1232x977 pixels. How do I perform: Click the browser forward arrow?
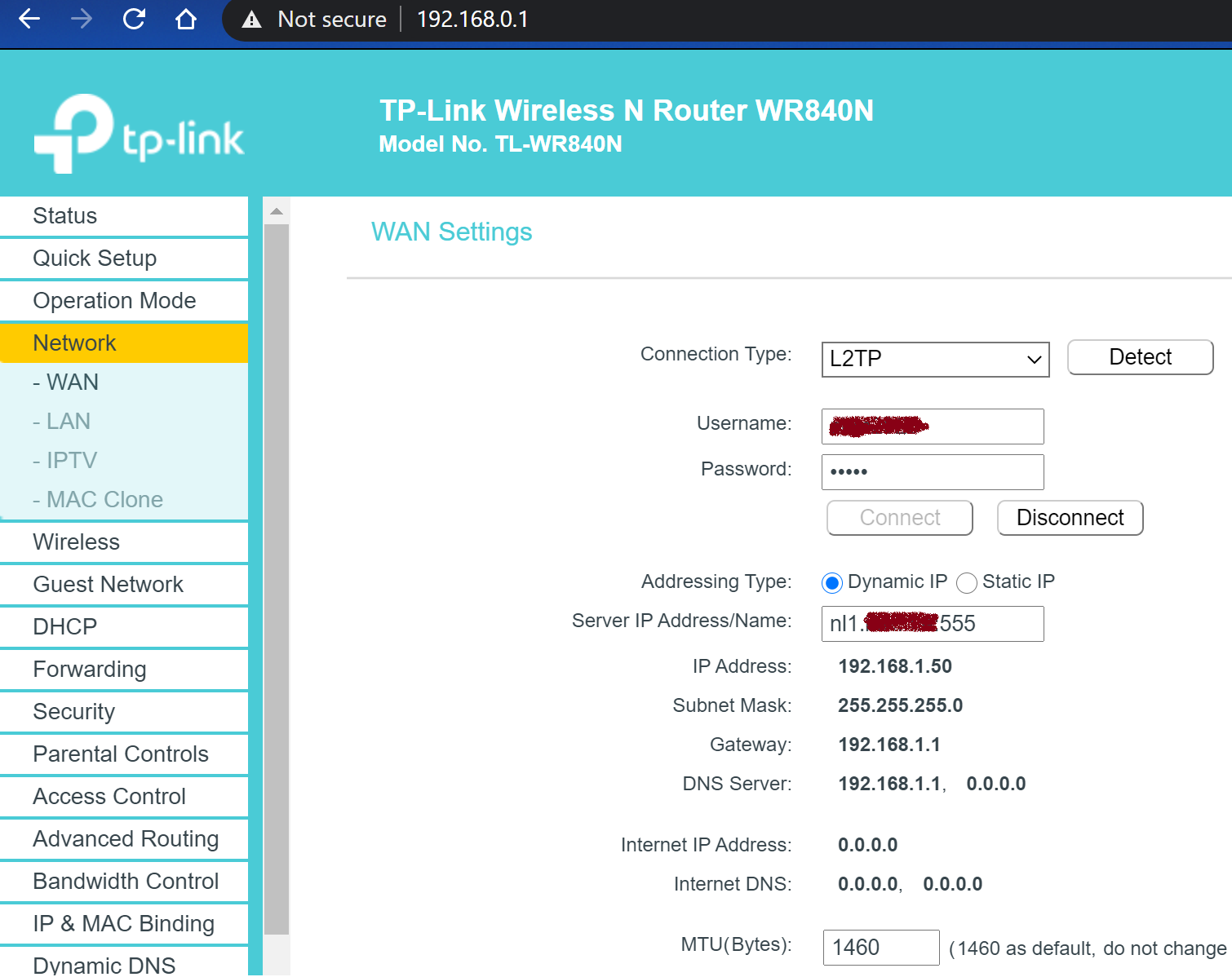click(81, 19)
